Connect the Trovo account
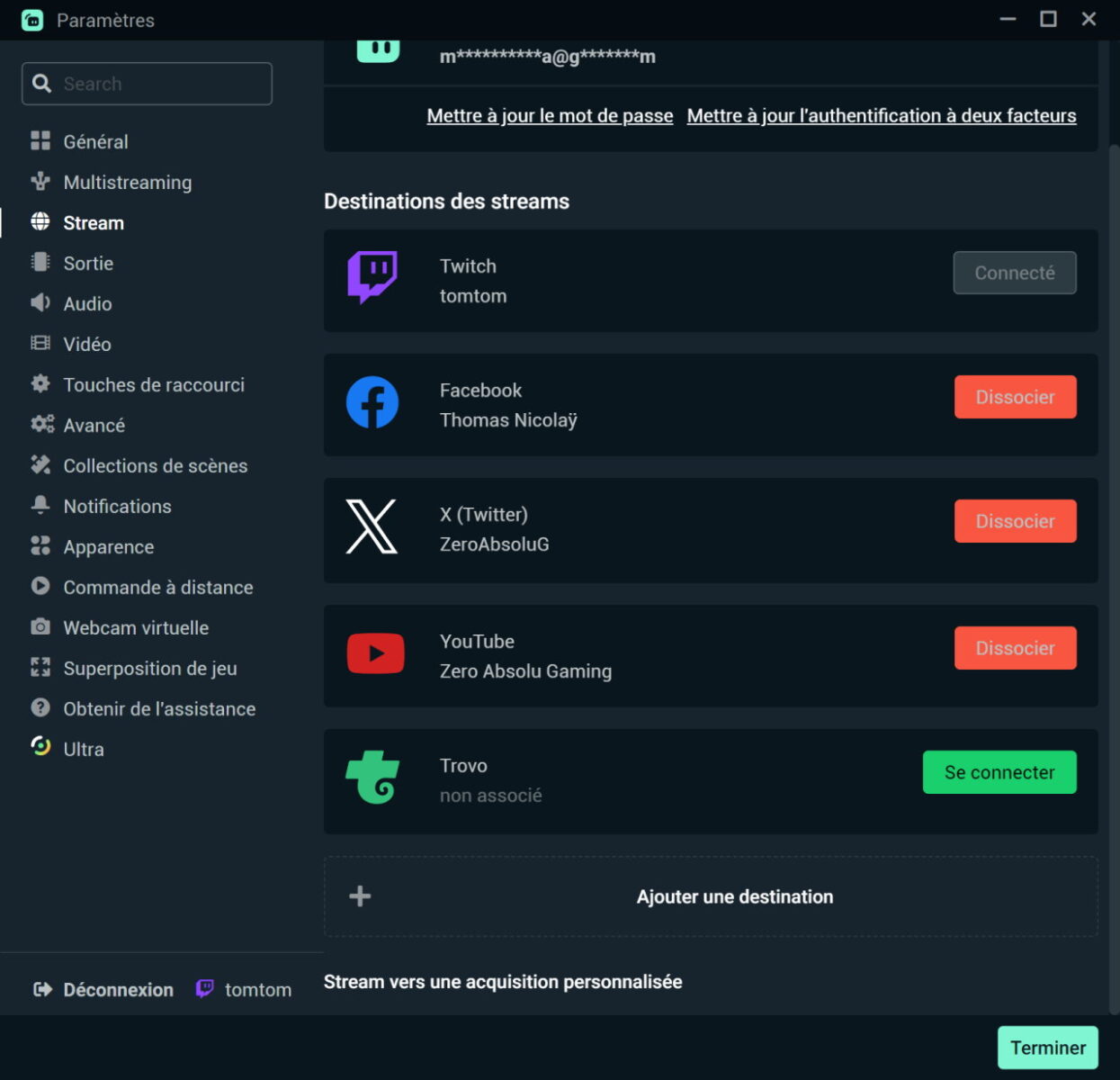1120x1080 pixels. tap(999, 772)
